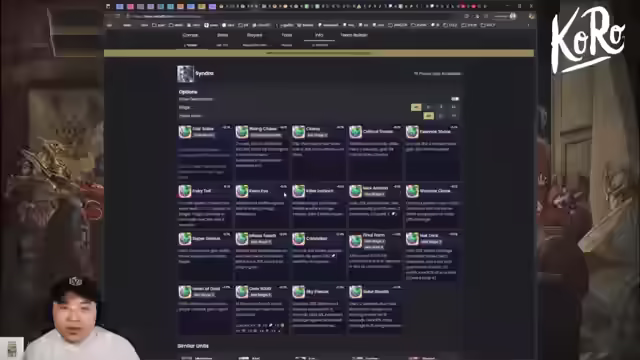Click the Max Arcana power-up icon
The width and height of the screenshot is (640, 360).
(x=355, y=191)
